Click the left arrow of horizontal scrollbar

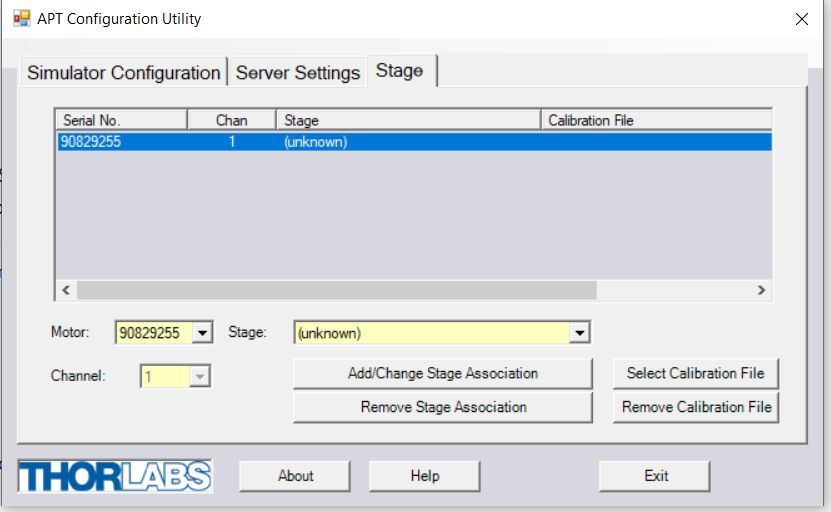pos(66,290)
